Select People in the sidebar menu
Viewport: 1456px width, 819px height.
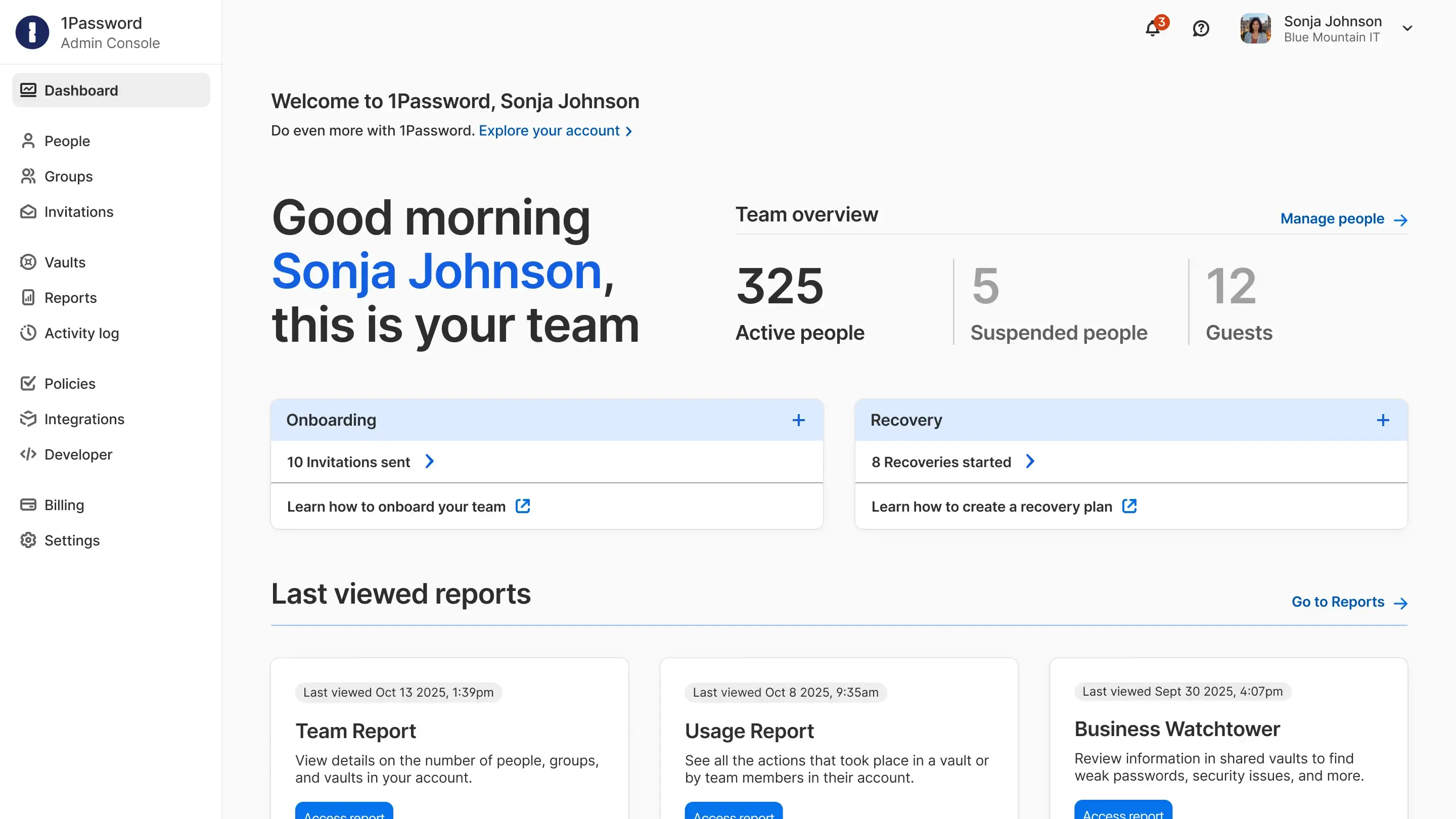coord(67,141)
